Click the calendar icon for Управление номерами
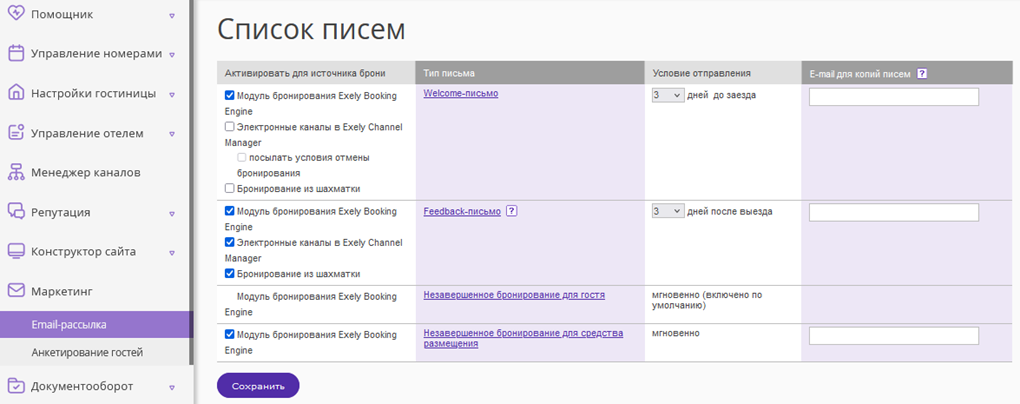Image resolution: width=1020 pixels, height=404 pixels. (16, 53)
